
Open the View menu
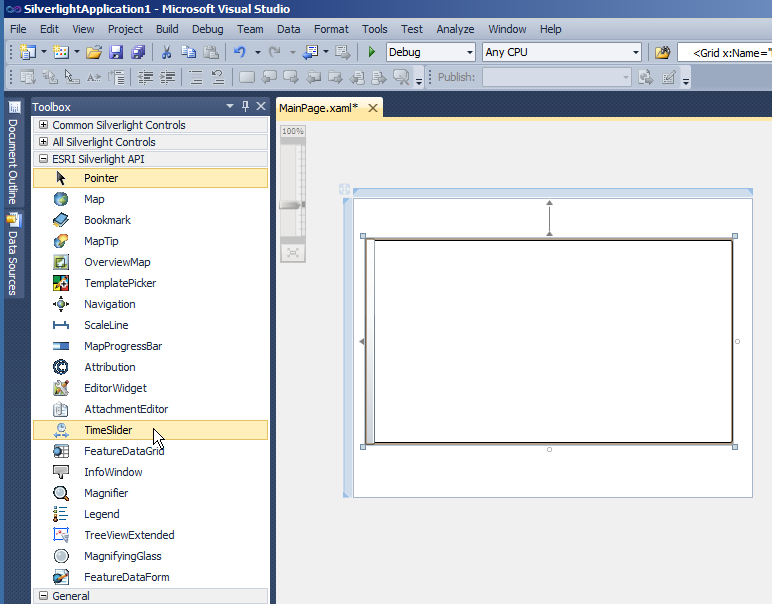click(83, 29)
